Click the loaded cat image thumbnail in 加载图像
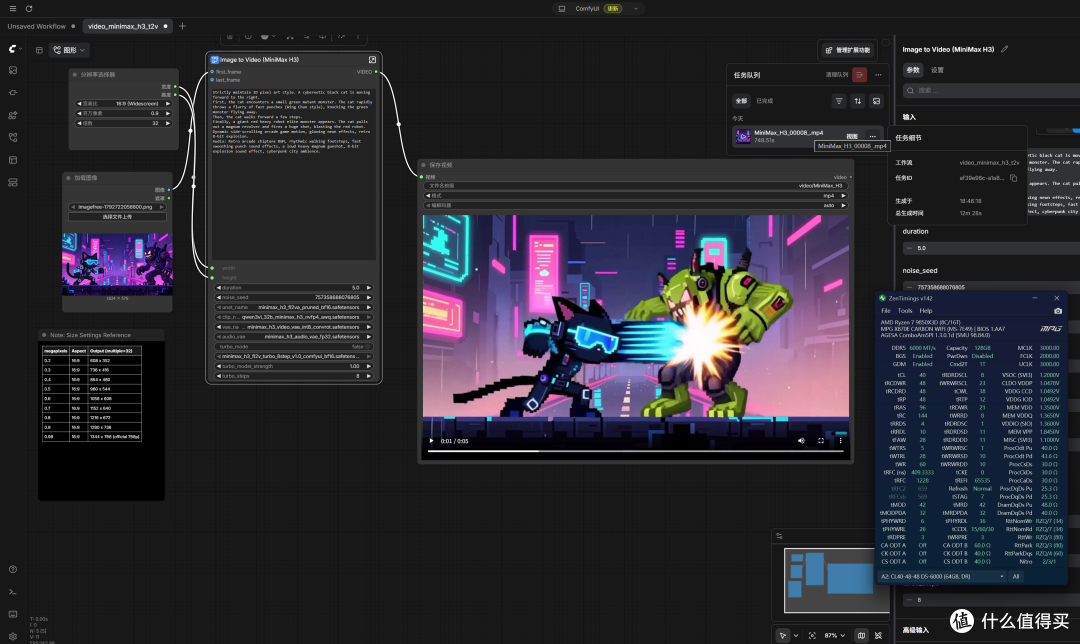The height and width of the screenshot is (644, 1080). (x=118, y=264)
